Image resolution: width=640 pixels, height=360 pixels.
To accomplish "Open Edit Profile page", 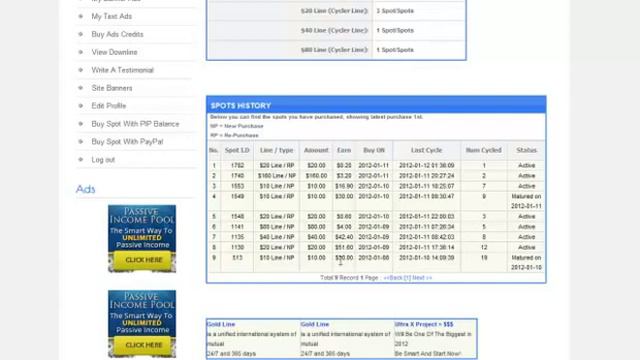I will (x=109, y=106).
